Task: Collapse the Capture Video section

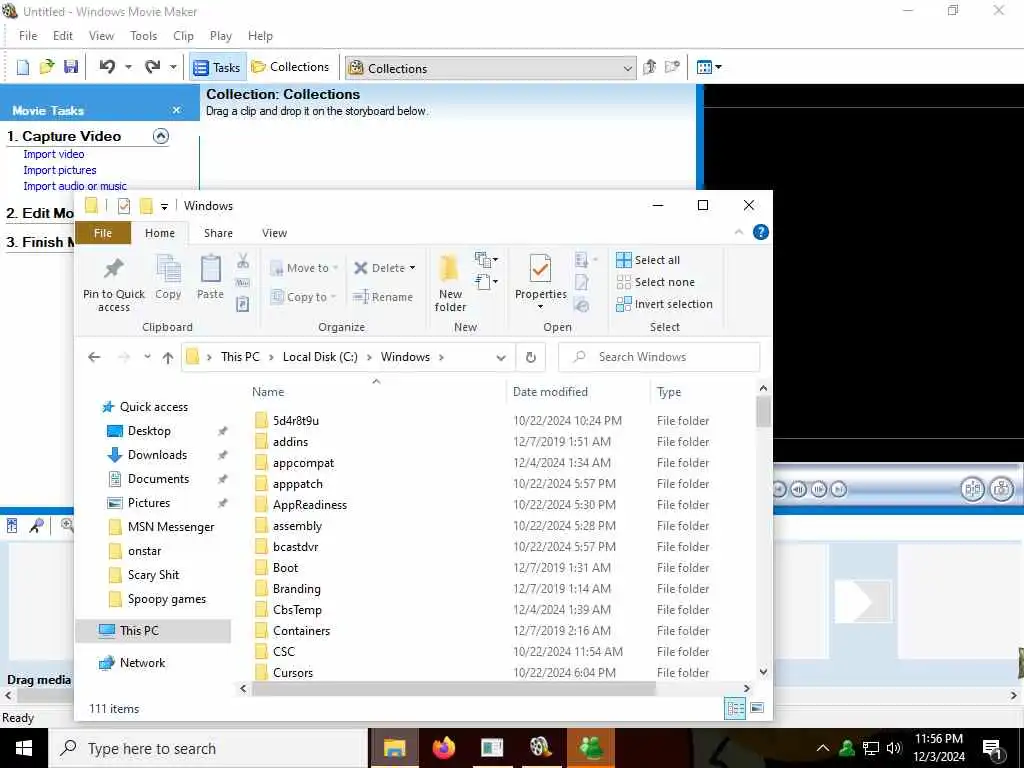Action: click(161, 136)
